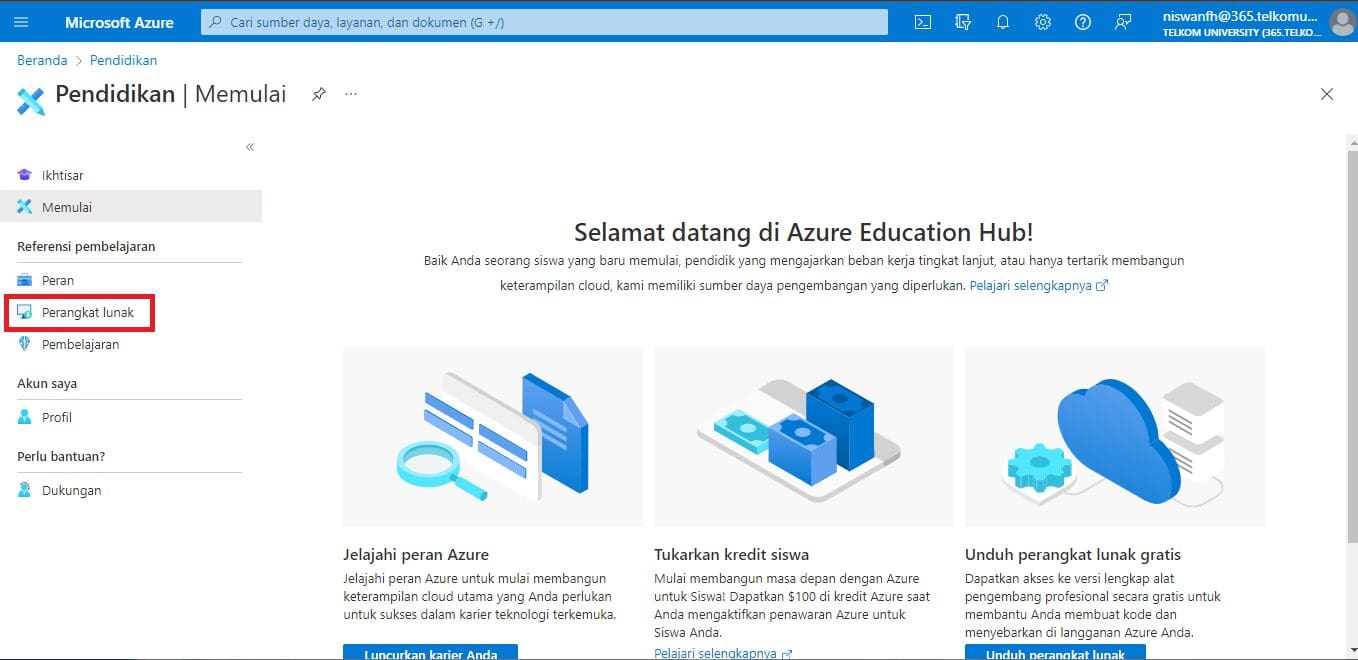Screen dimensions: 1358x660
Task: Click Unduh perangkat lunak gratis heading
Action: click(1073, 554)
